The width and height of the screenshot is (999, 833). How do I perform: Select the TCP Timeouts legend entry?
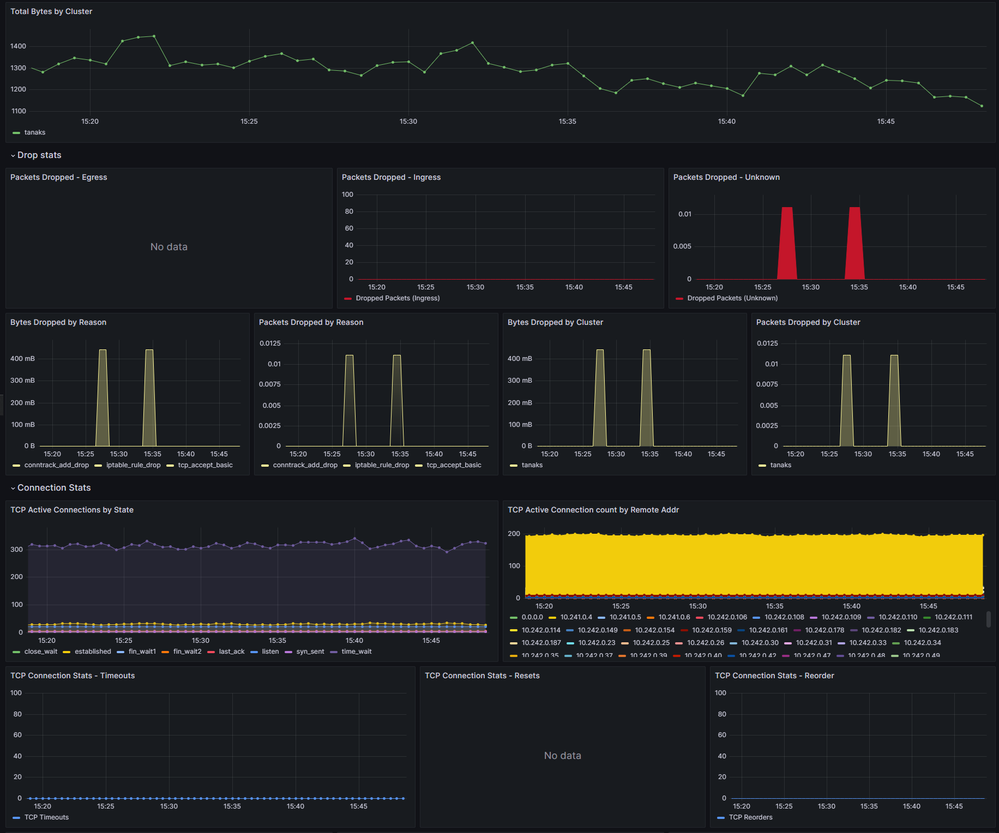click(x=48, y=817)
